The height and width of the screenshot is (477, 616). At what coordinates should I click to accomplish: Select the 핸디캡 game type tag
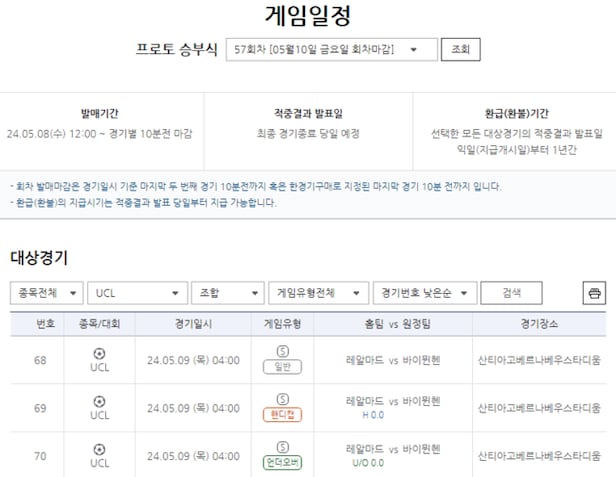[x=282, y=415]
